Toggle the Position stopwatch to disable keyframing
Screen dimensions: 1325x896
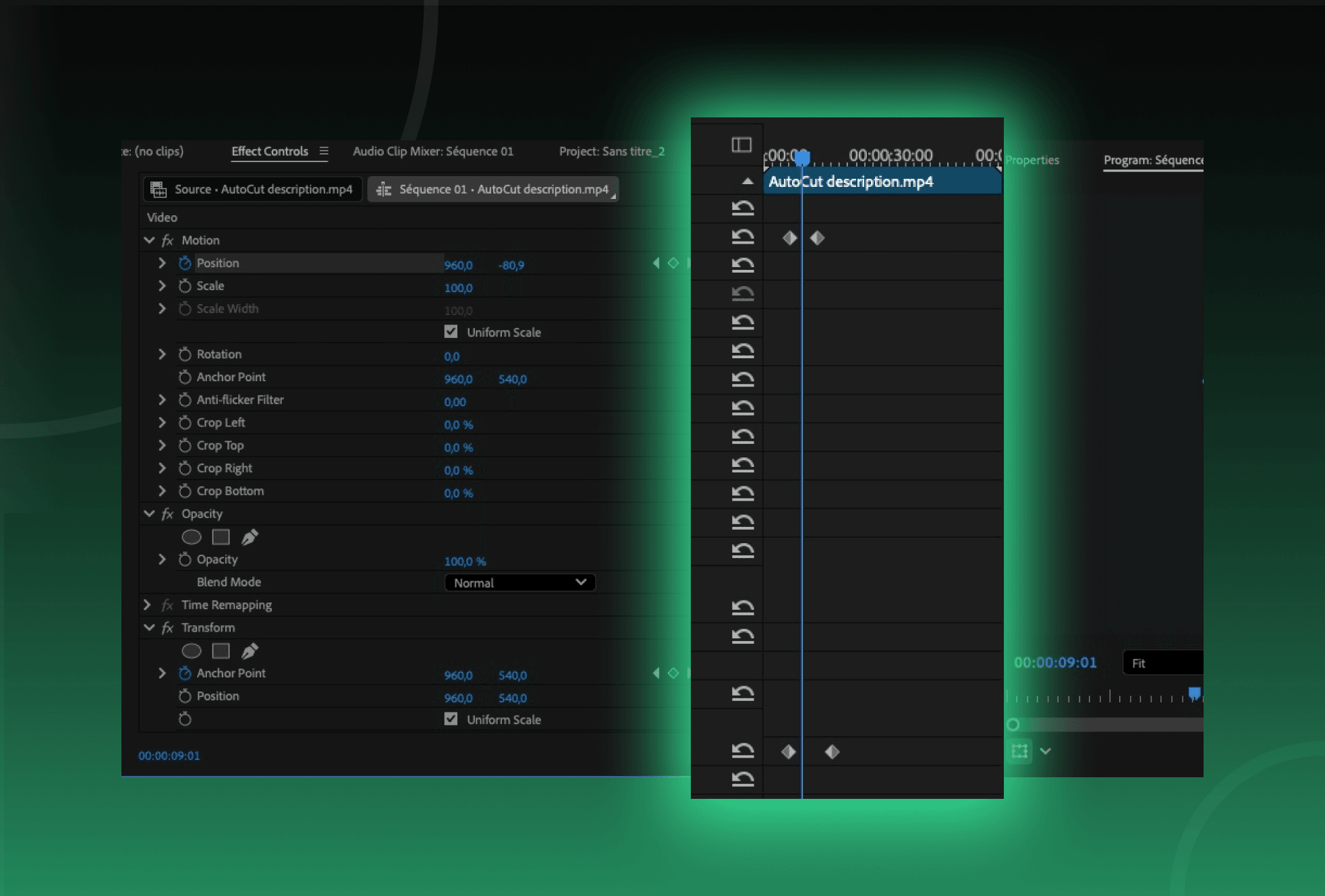(185, 263)
